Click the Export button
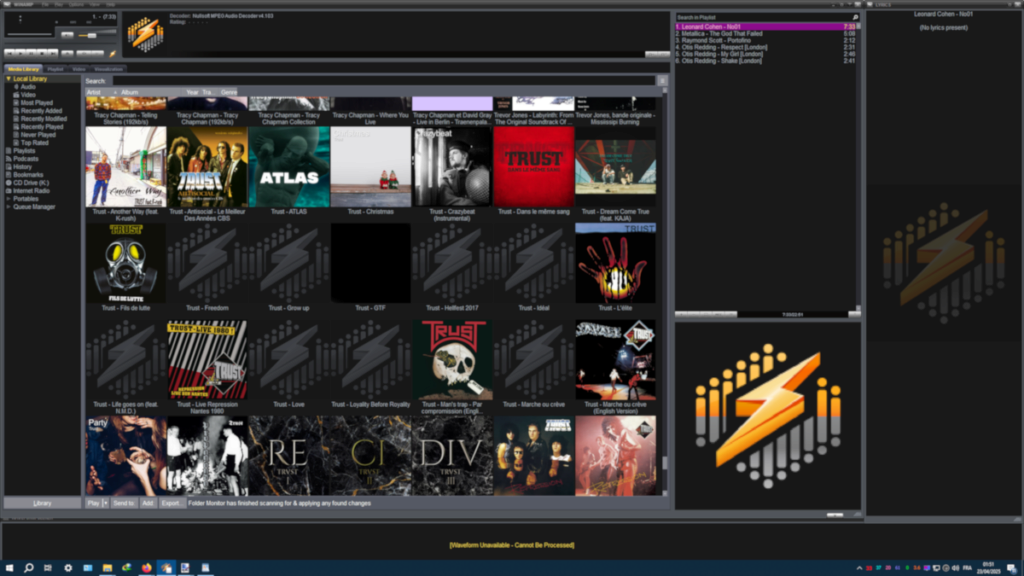Viewport: 1024px width, 576px height. click(171, 504)
